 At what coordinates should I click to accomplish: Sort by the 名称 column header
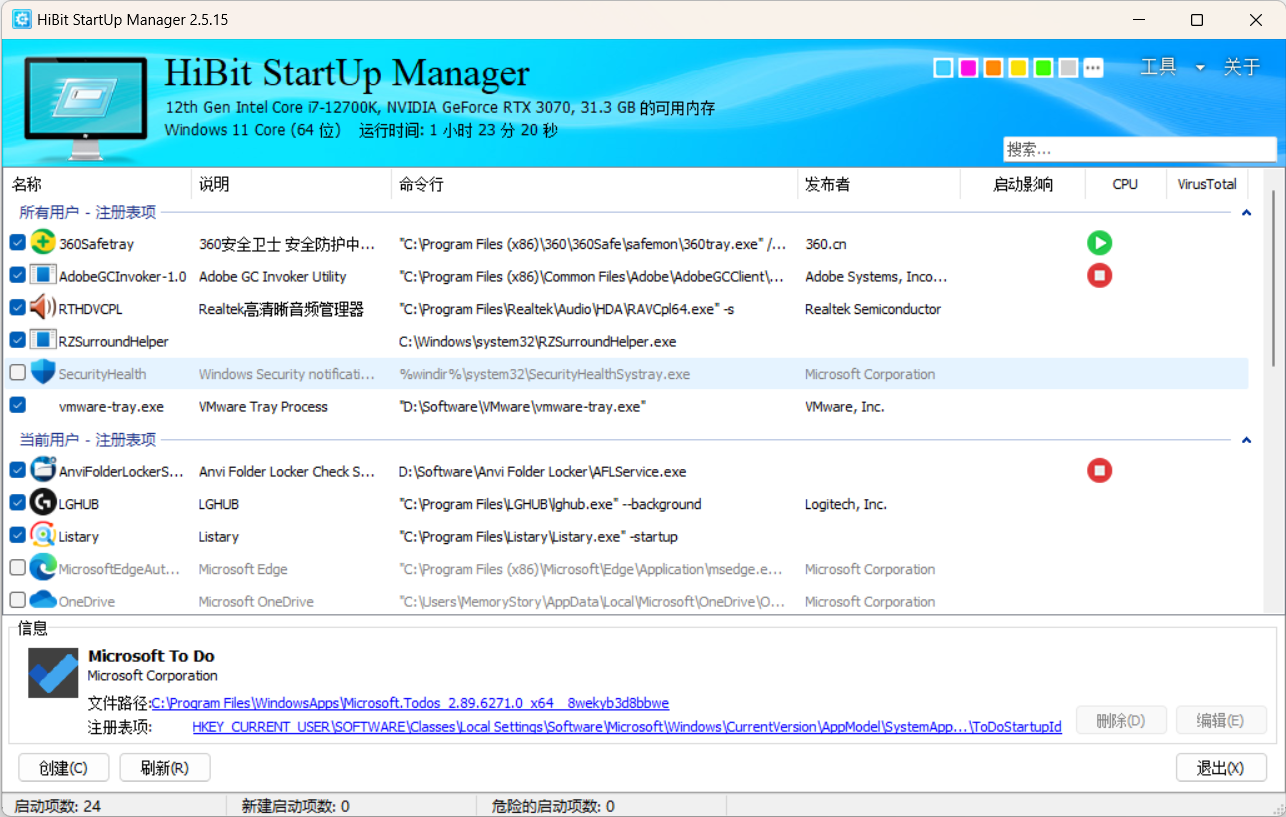click(97, 184)
